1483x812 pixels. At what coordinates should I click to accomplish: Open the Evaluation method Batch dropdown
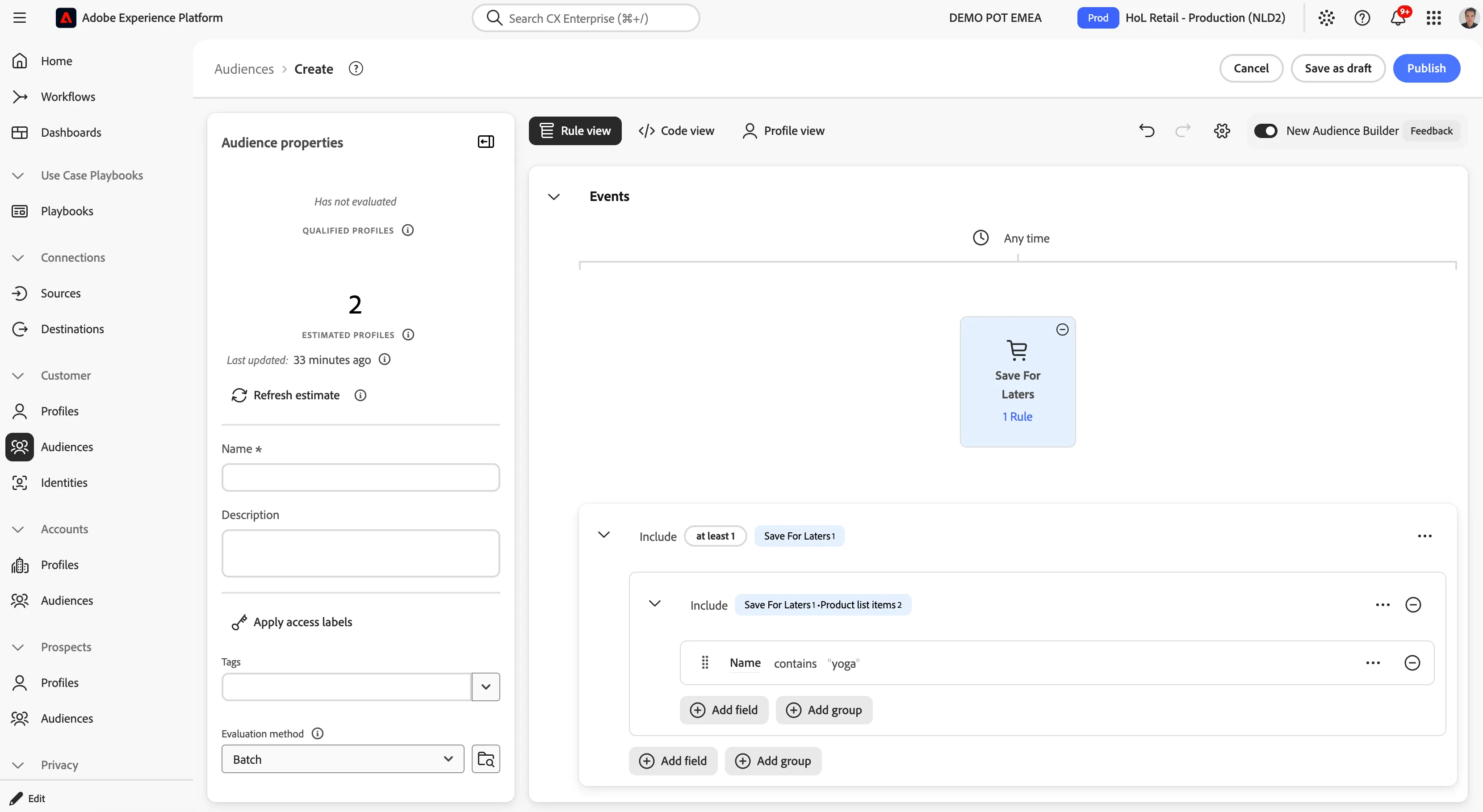click(343, 759)
